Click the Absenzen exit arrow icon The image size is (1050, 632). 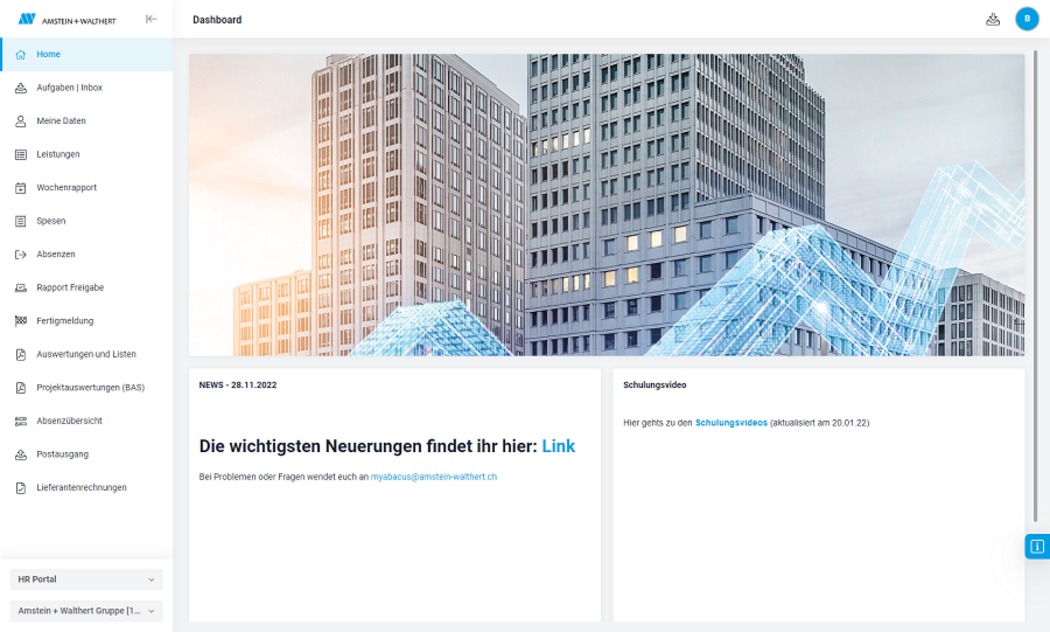21,255
